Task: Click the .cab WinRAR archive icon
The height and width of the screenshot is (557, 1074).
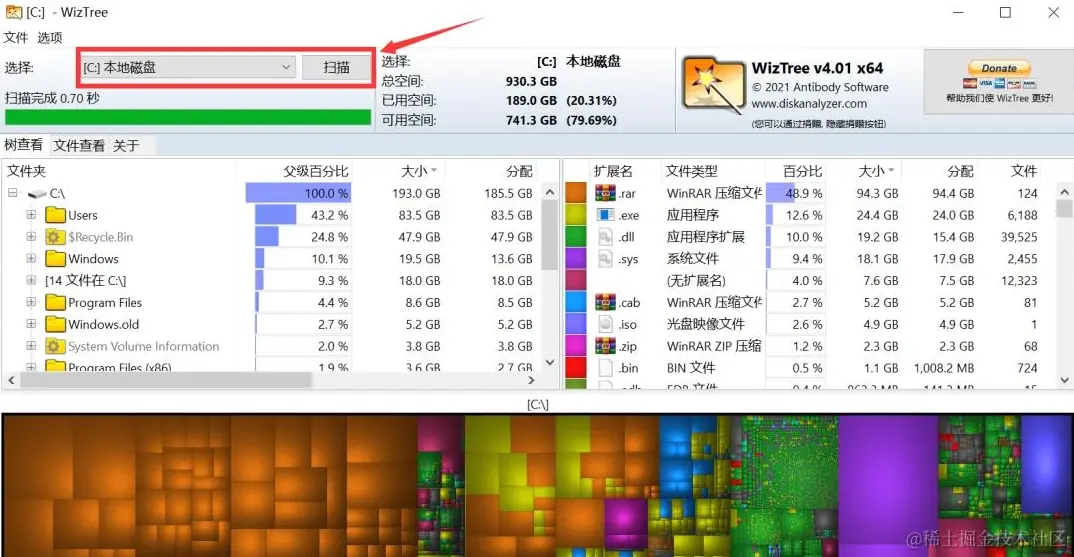Action: [605, 302]
